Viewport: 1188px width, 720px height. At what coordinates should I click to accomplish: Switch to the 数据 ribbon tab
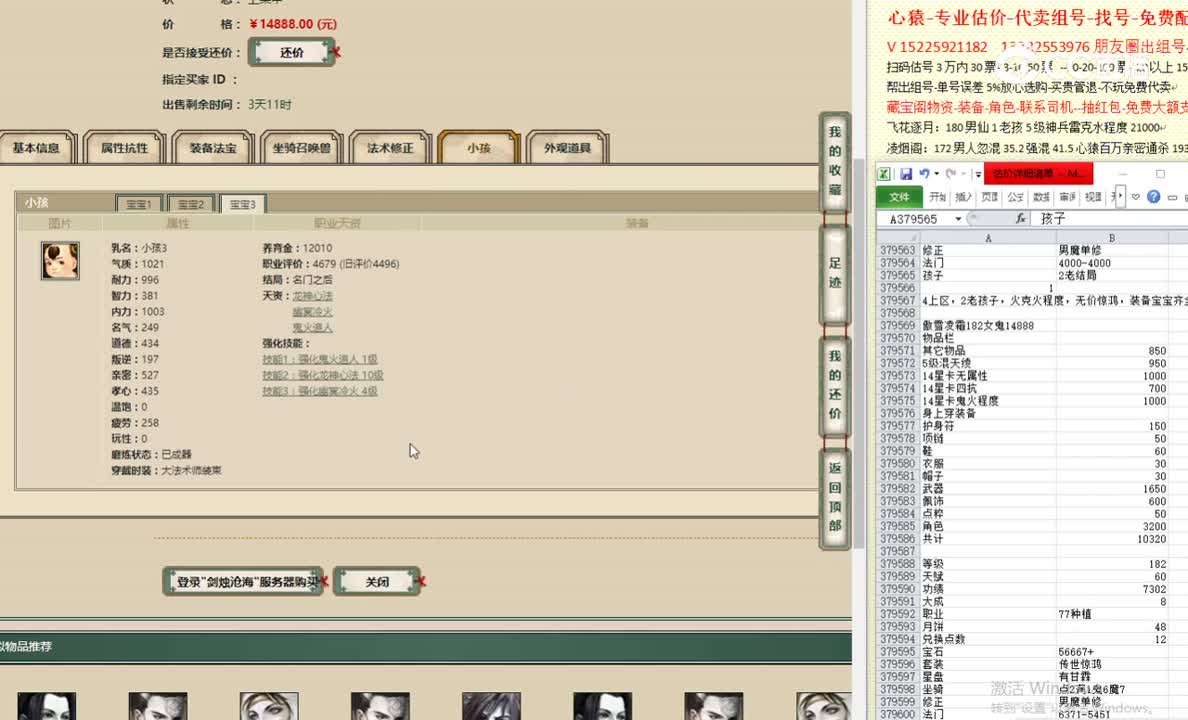point(1041,197)
